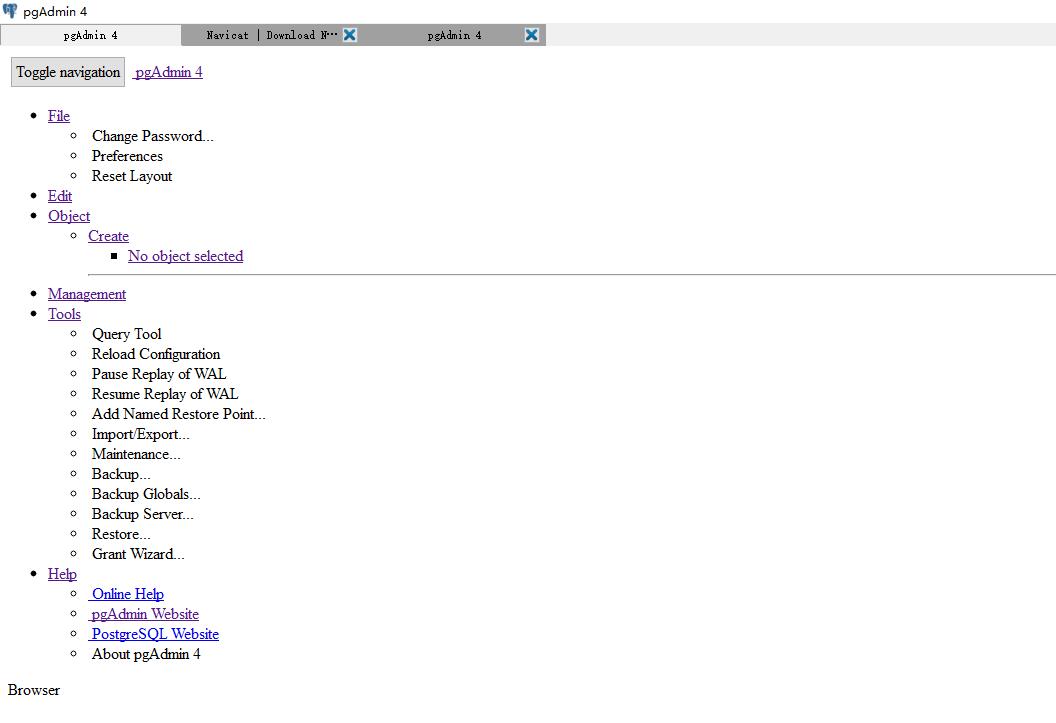1056x723 pixels.
Task: Switch to Navicat Download tab
Action: [272, 35]
